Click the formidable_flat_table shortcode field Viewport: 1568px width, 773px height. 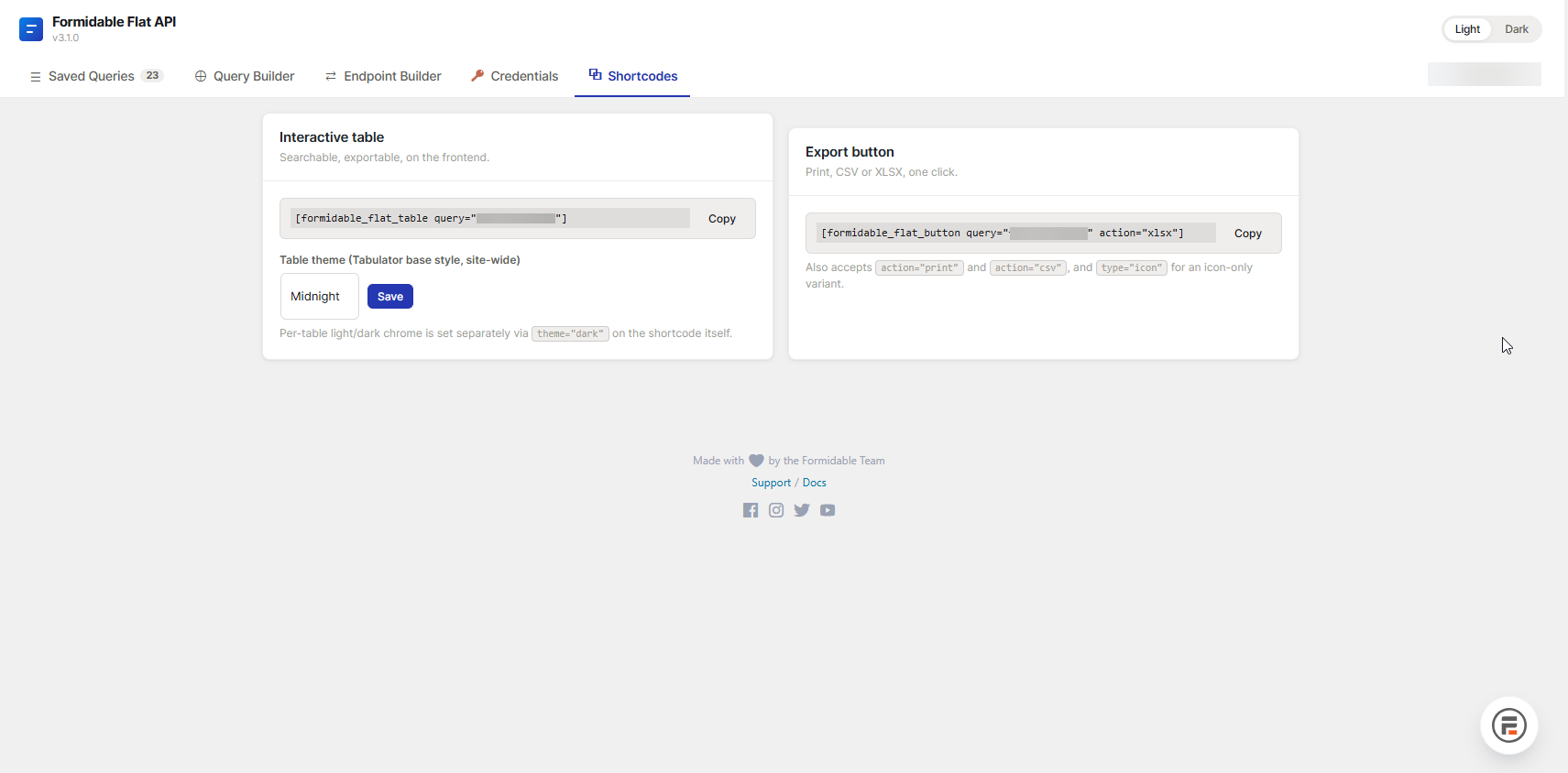click(490, 218)
